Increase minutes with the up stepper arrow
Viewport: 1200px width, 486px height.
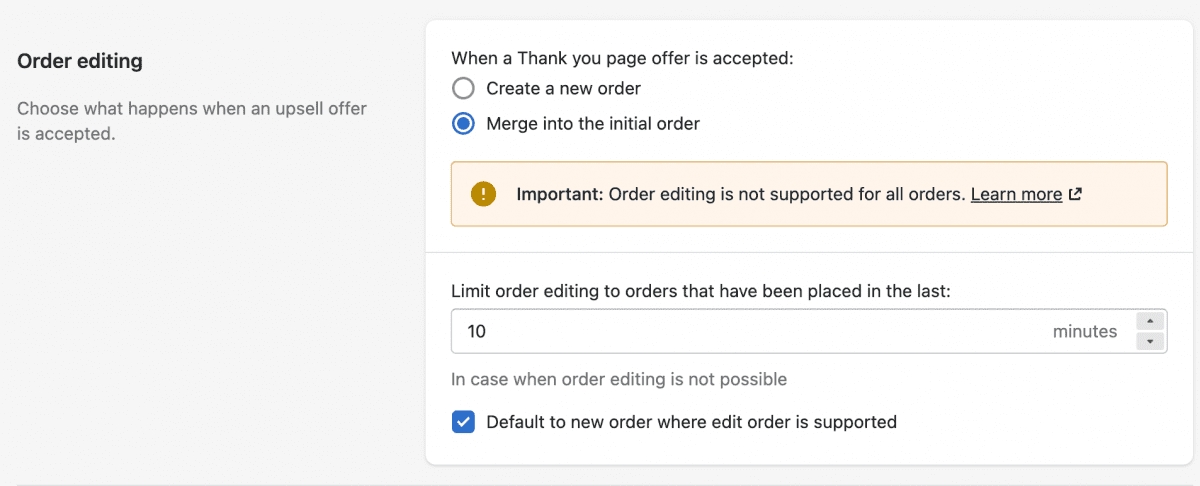tap(1151, 321)
